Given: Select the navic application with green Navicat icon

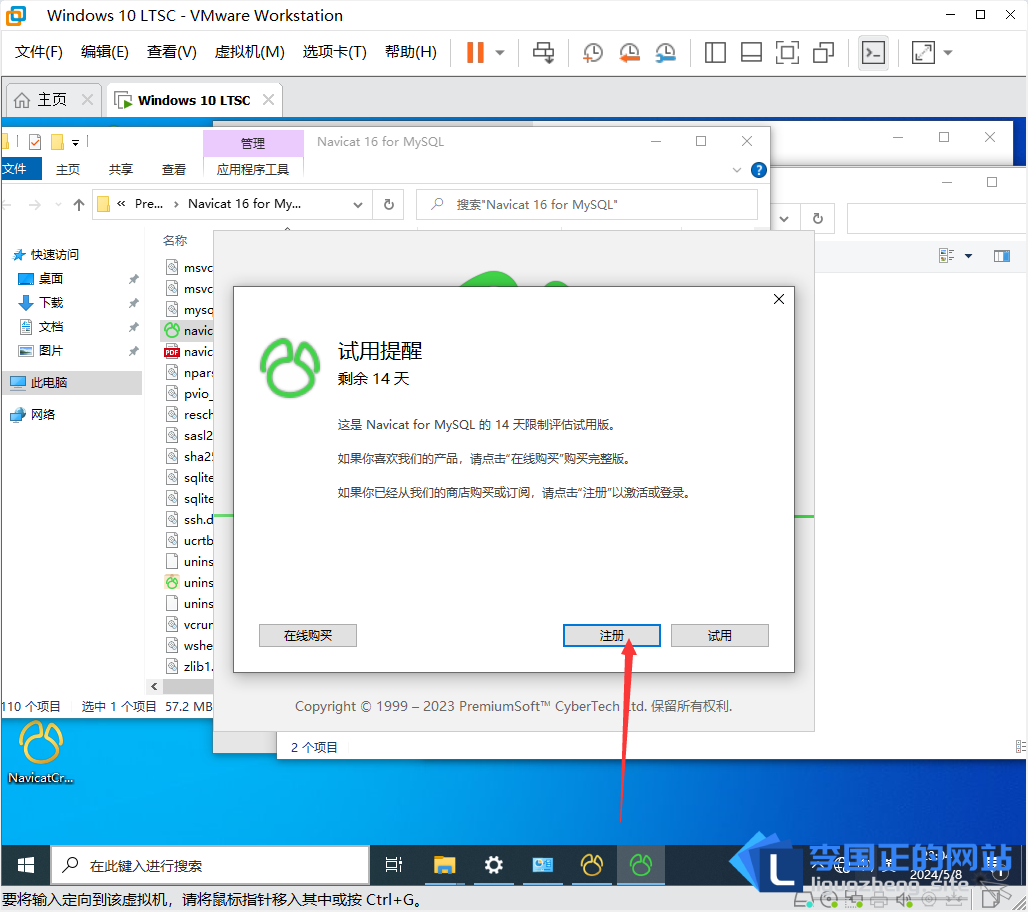Looking at the screenshot, I should (189, 330).
